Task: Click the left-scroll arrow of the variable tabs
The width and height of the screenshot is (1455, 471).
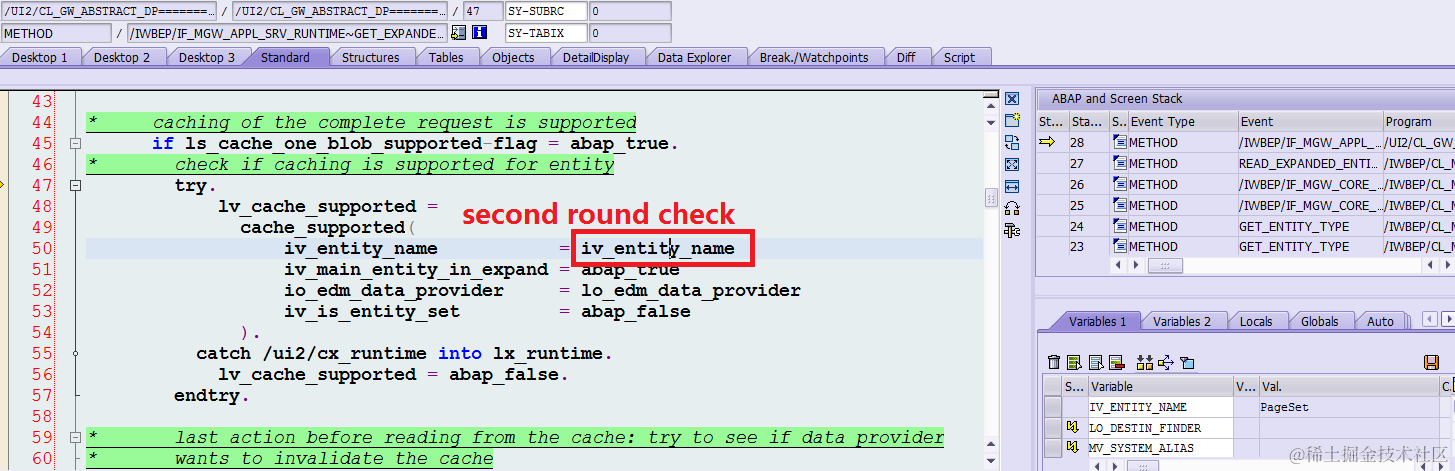Action: pos(1428,318)
